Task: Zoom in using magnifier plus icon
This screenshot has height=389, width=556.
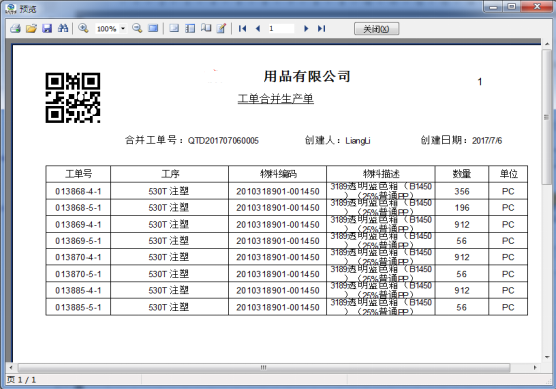Action: tap(83, 28)
